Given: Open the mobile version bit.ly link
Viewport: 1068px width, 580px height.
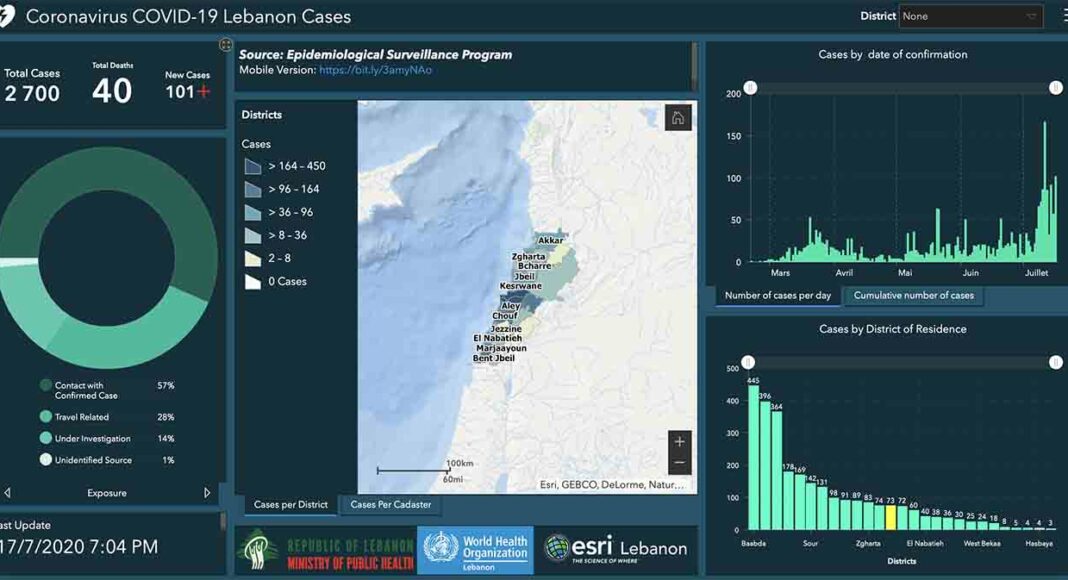Looking at the screenshot, I should tap(375, 71).
